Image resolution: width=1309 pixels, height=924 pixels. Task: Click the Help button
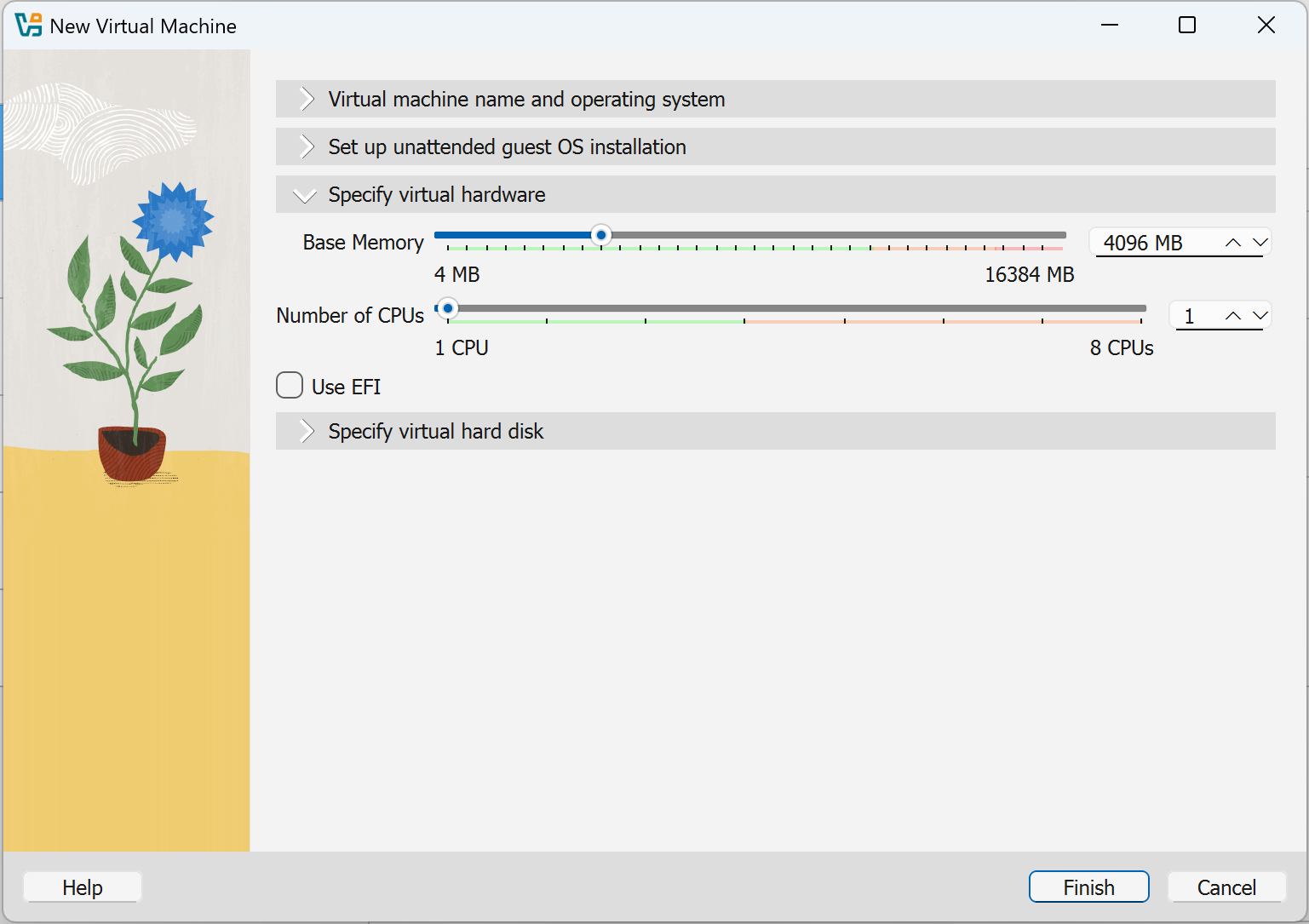[83, 887]
